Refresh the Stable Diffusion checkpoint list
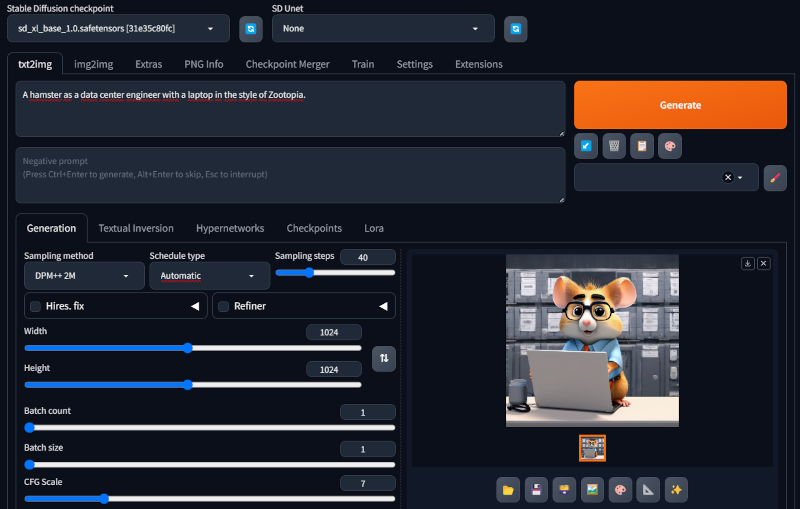This screenshot has height=509, width=800. [x=250, y=29]
